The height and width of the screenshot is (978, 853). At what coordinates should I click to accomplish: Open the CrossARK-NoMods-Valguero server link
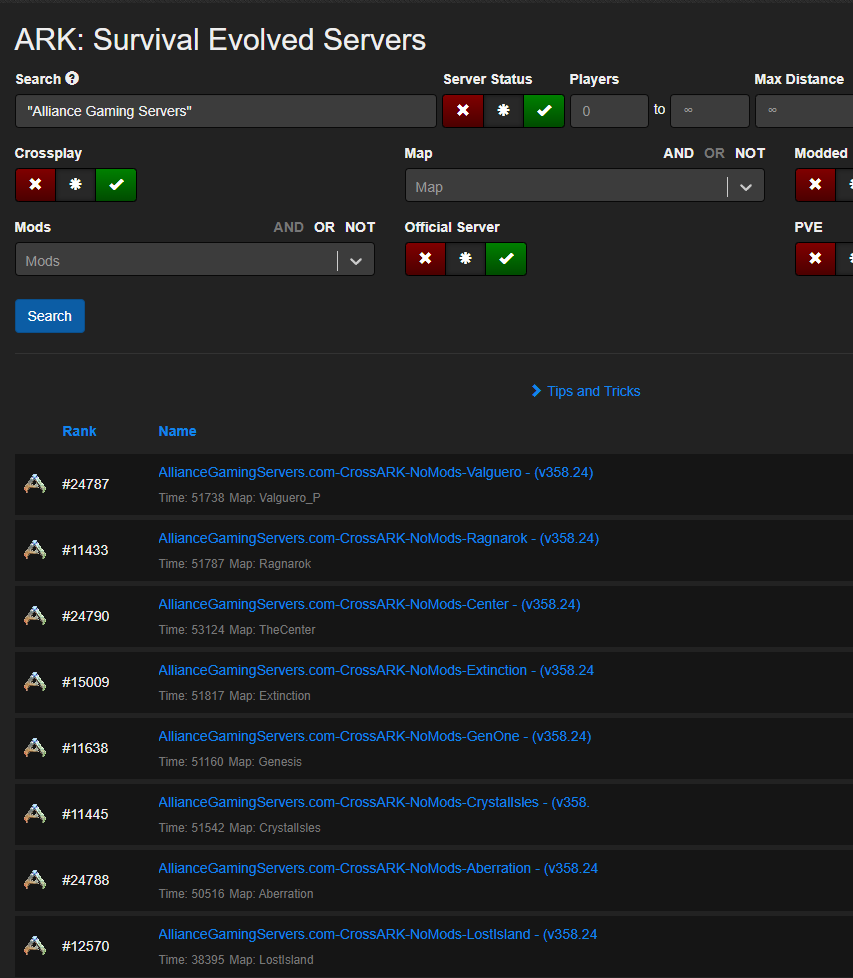376,472
